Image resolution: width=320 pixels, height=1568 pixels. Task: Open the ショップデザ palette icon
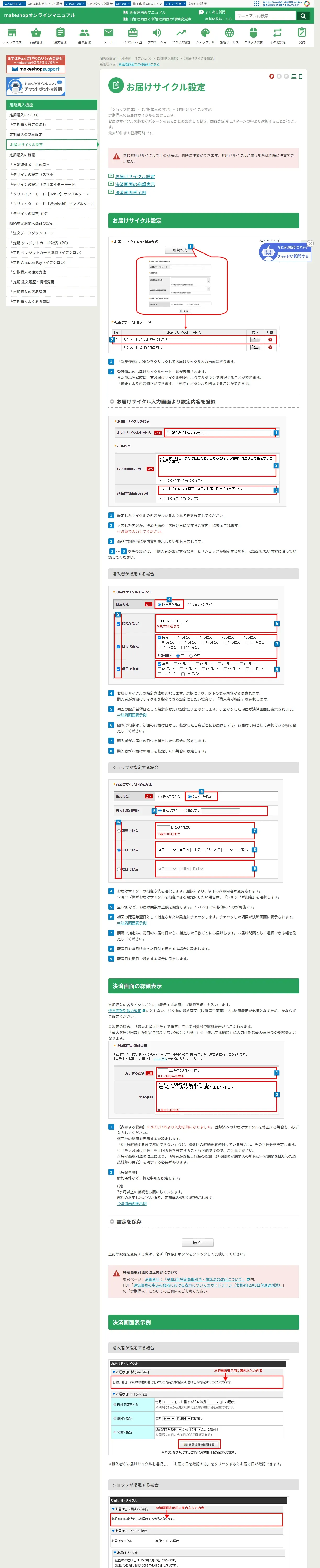click(205, 33)
